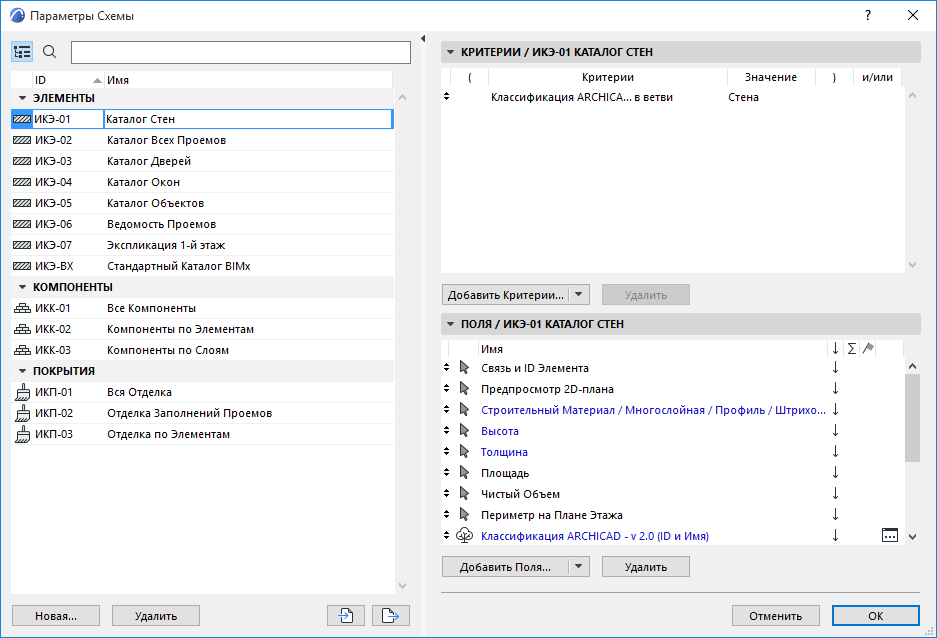Click drag handle of Связь и ID Элемента
This screenshot has width=937, height=638.
pos(446,367)
